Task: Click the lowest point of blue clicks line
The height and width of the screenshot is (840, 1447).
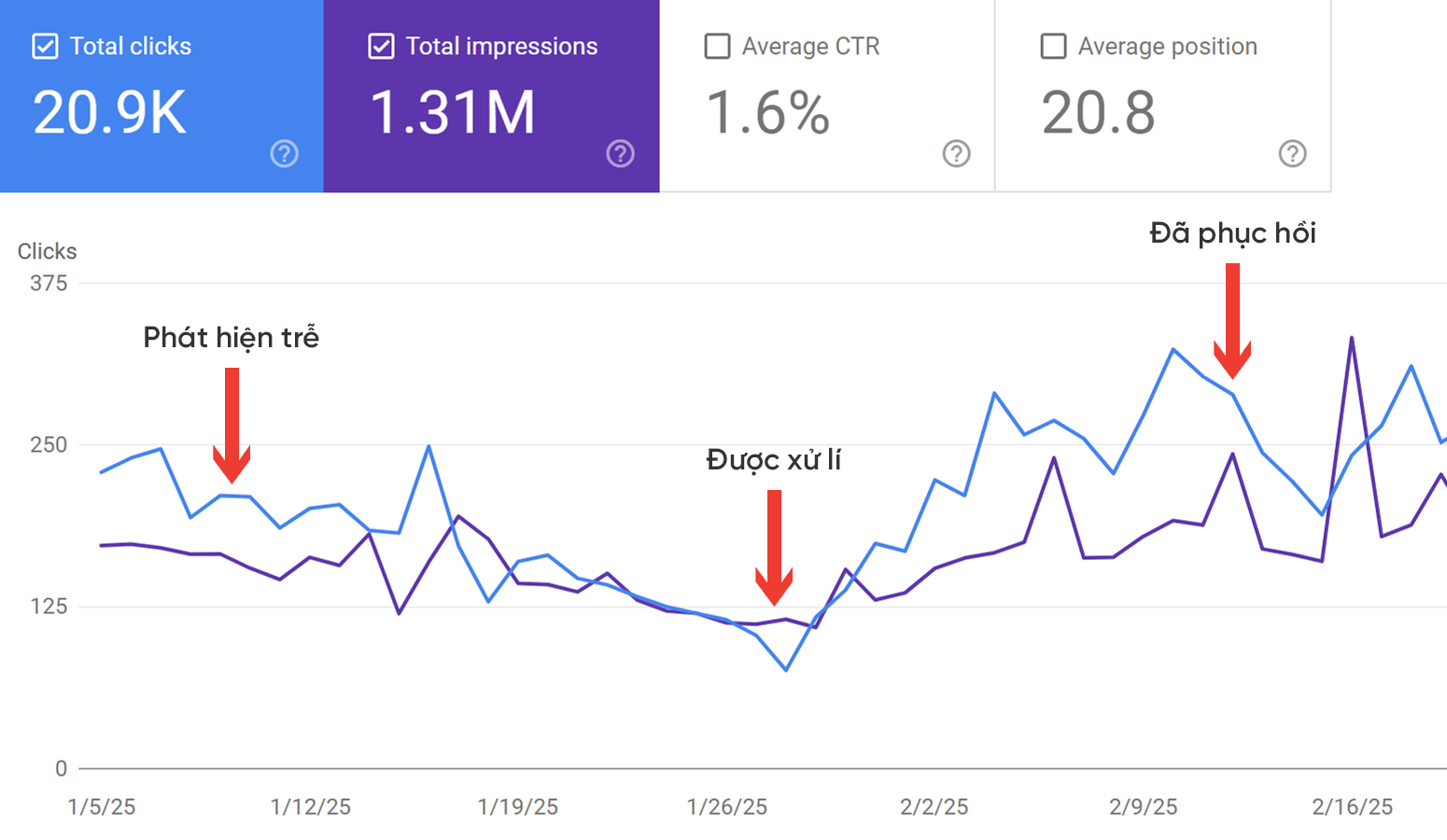Action: (786, 669)
